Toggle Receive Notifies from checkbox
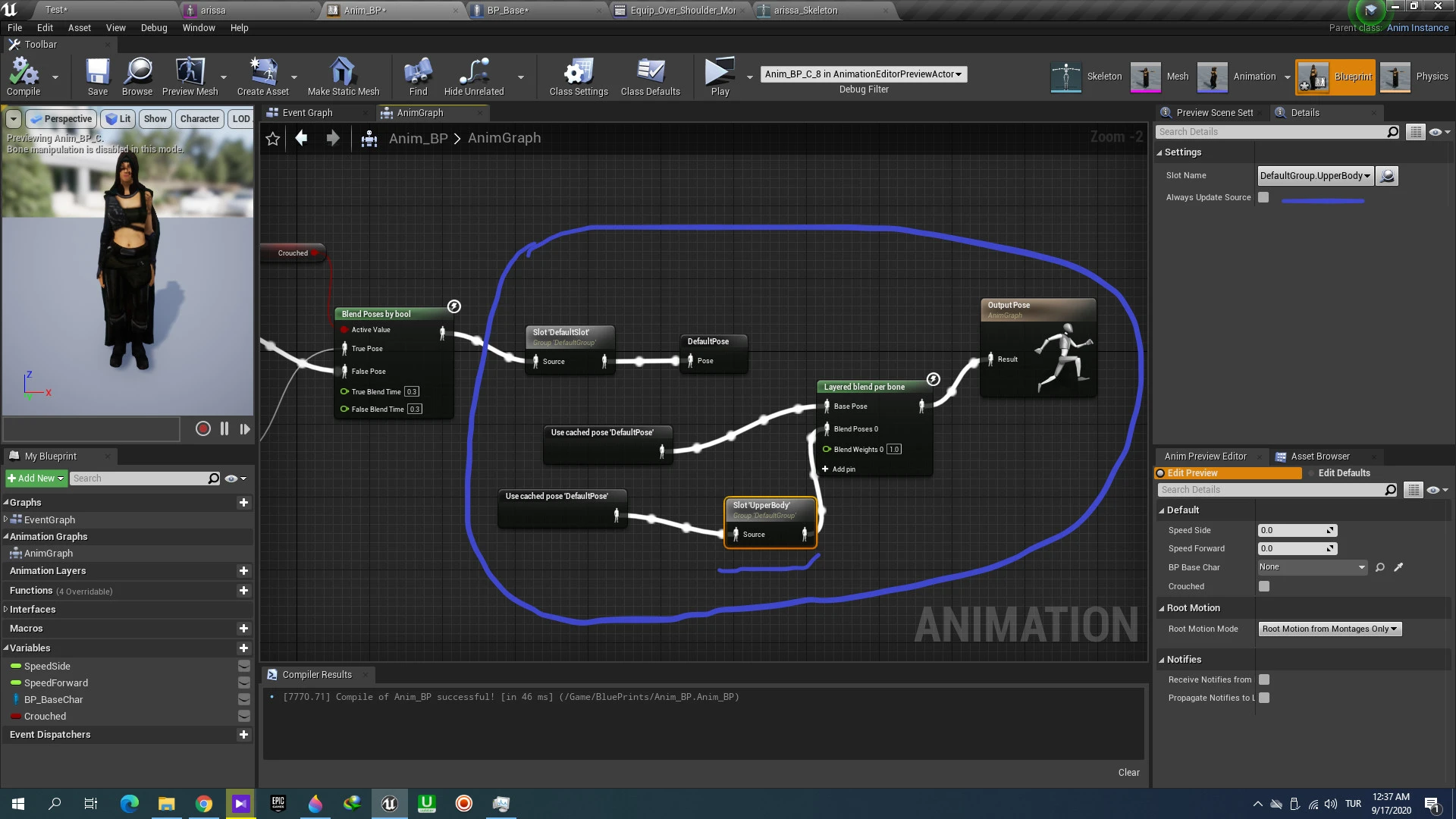The height and width of the screenshot is (819, 1456). point(1264,679)
